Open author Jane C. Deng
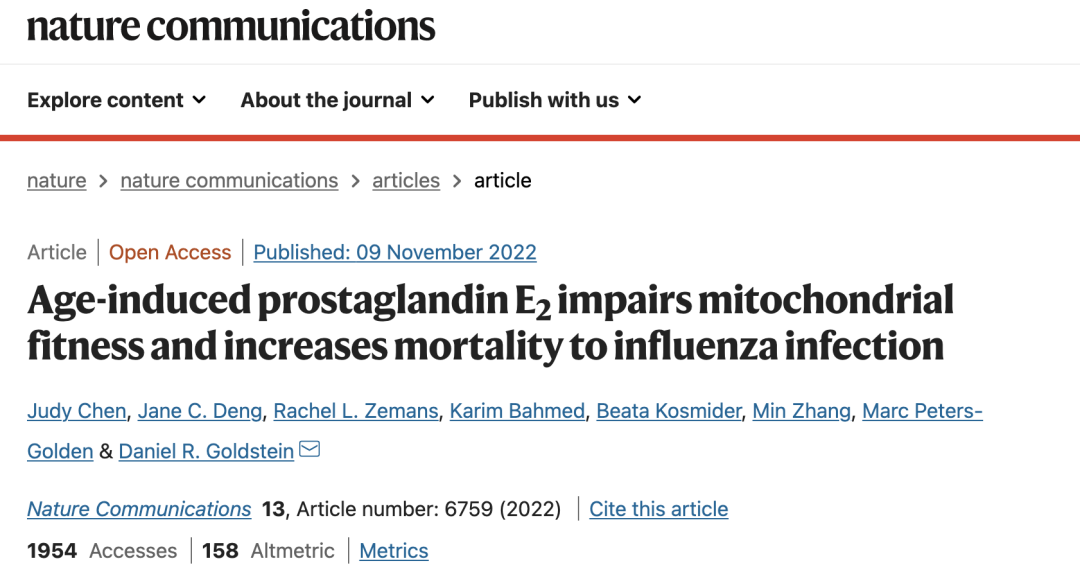The width and height of the screenshot is (1080, 588). (200, 411)
